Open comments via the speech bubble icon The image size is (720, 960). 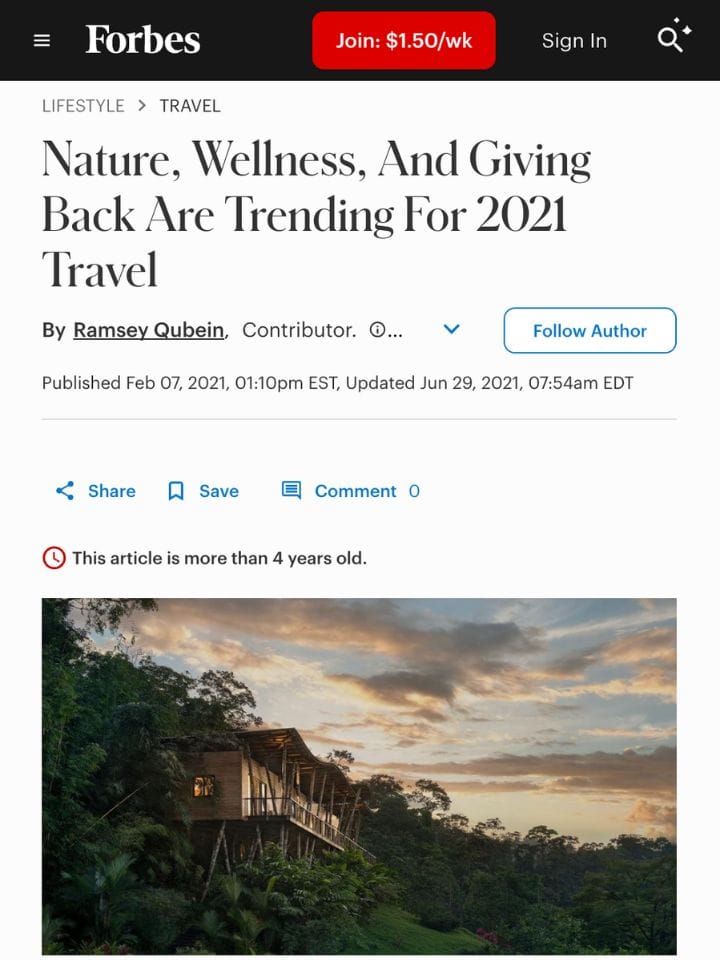click(290, 490)
